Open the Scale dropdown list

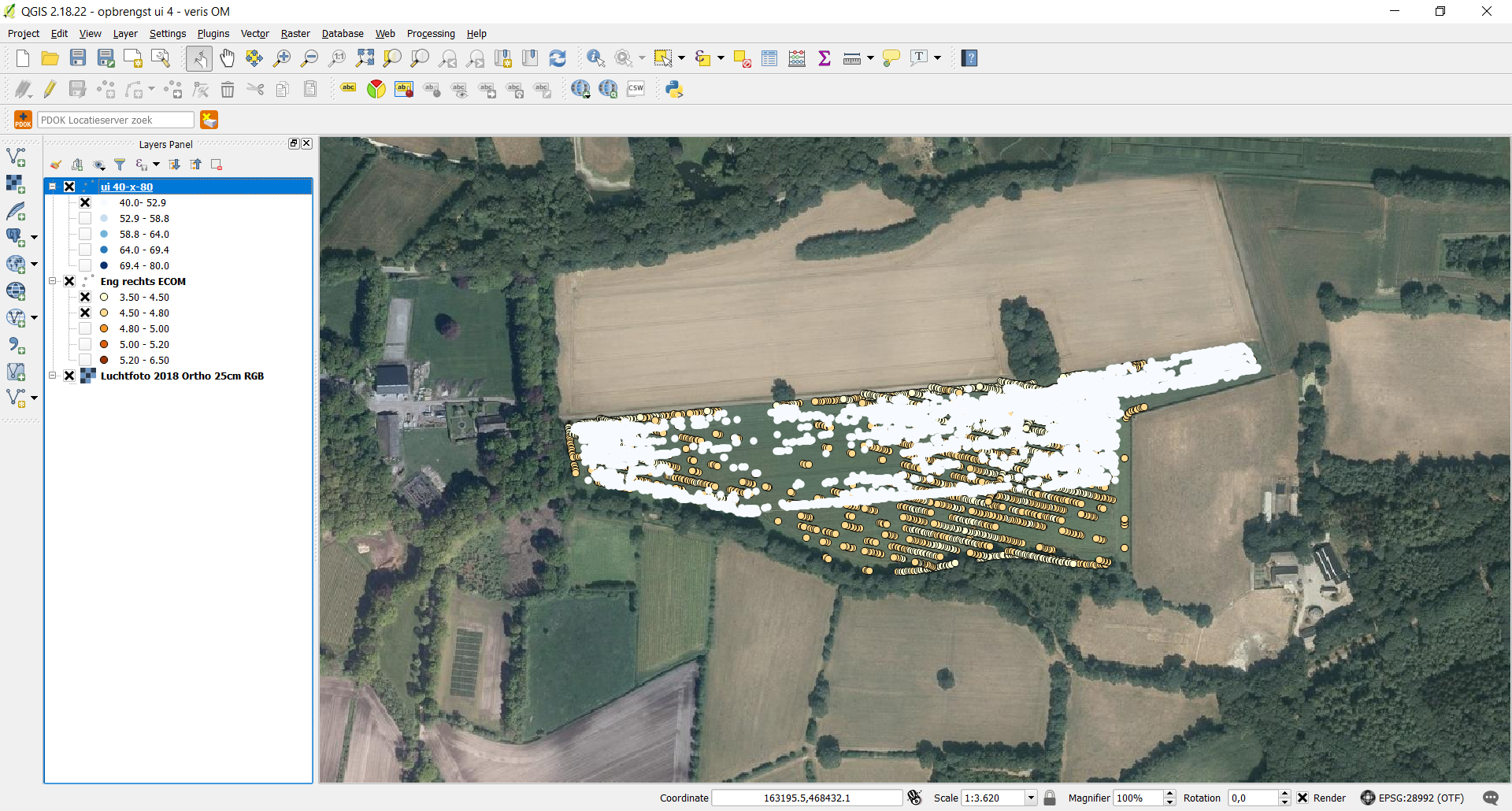[1030, 798]
